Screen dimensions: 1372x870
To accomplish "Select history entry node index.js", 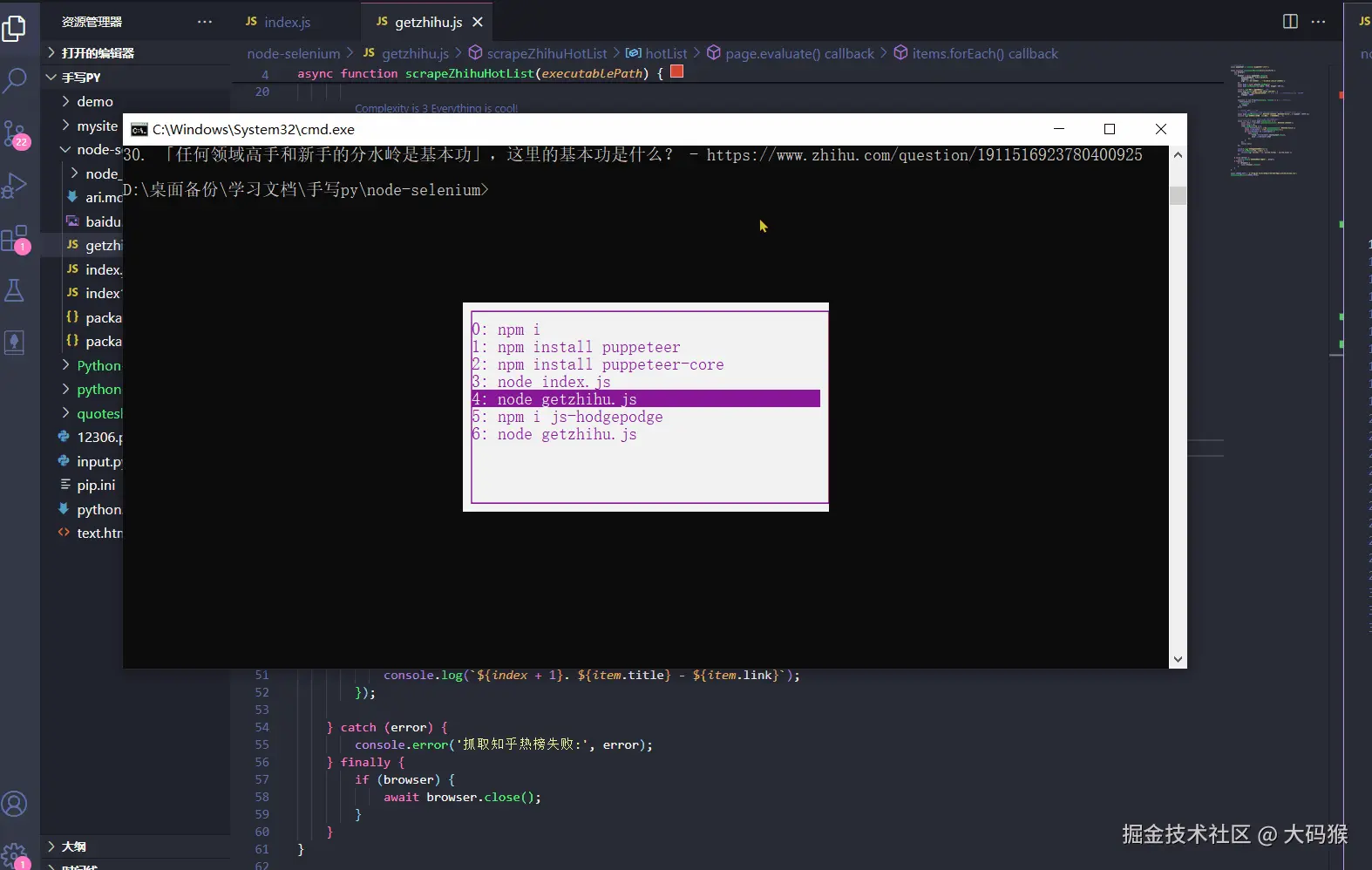I will coord(645,382).
